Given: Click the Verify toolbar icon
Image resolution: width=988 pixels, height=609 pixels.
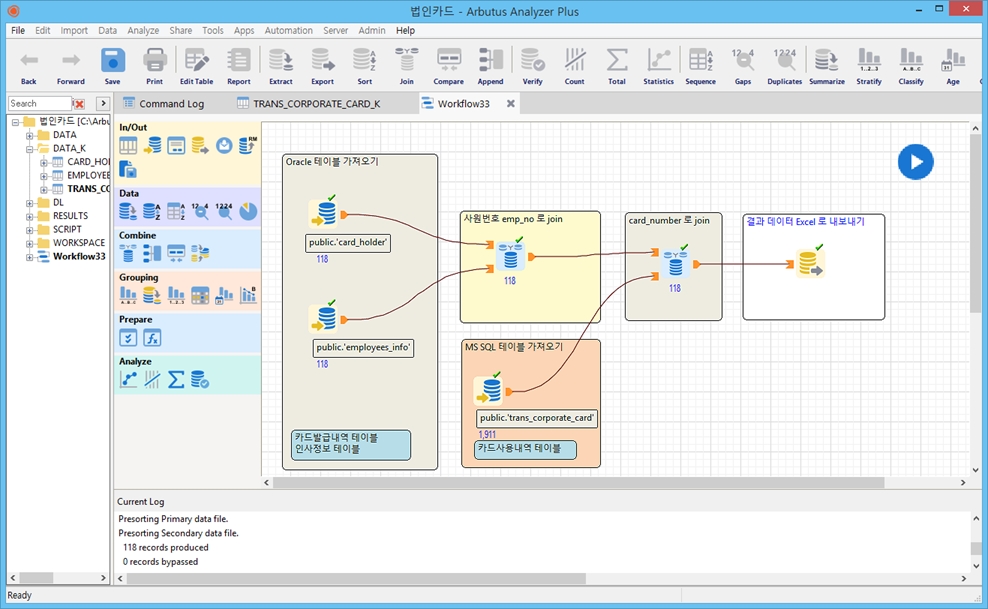Looking at the screenshot, I should (x=532, y=61).
